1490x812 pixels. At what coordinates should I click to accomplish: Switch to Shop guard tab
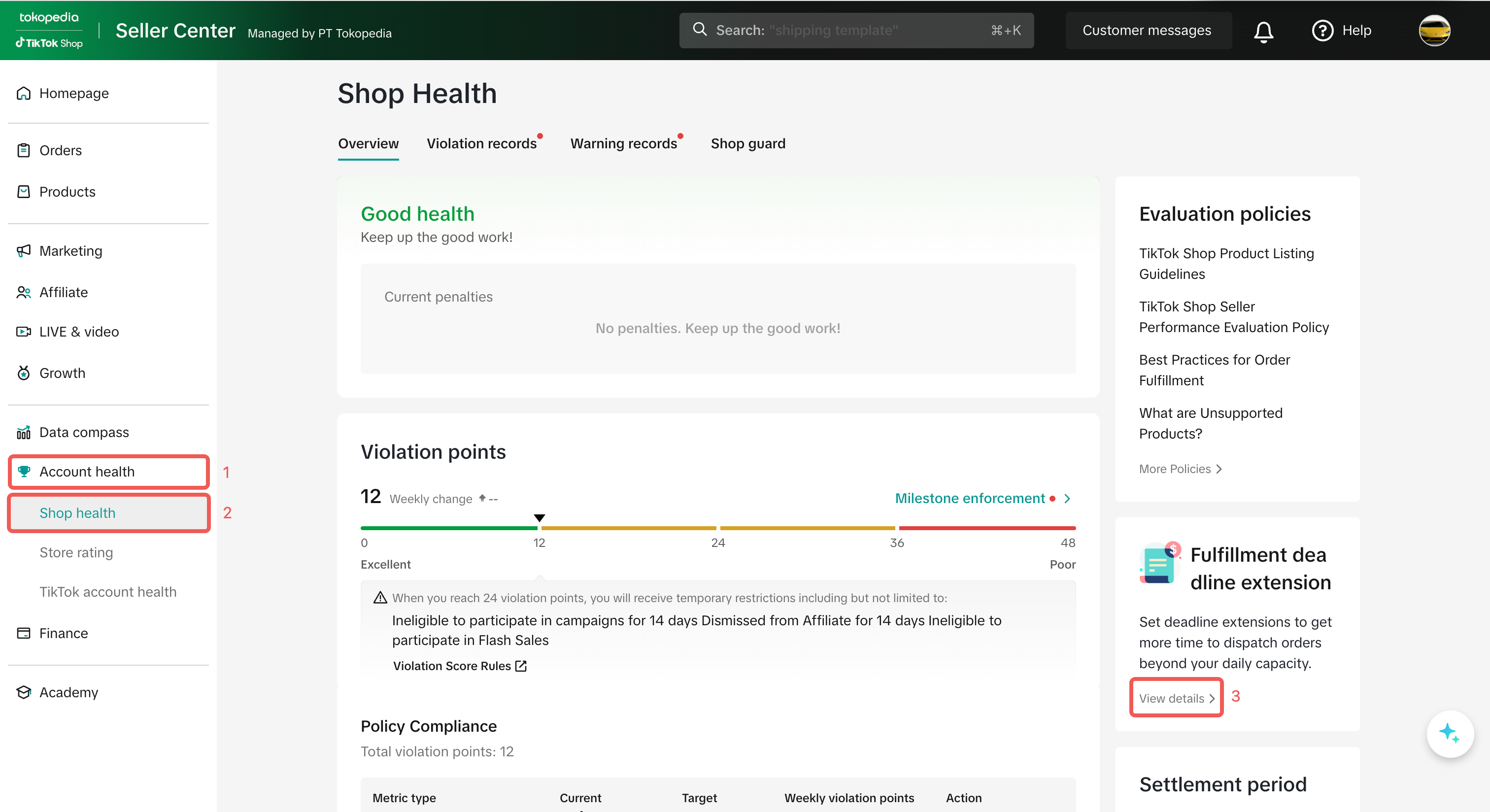click(x=747, y=143)
